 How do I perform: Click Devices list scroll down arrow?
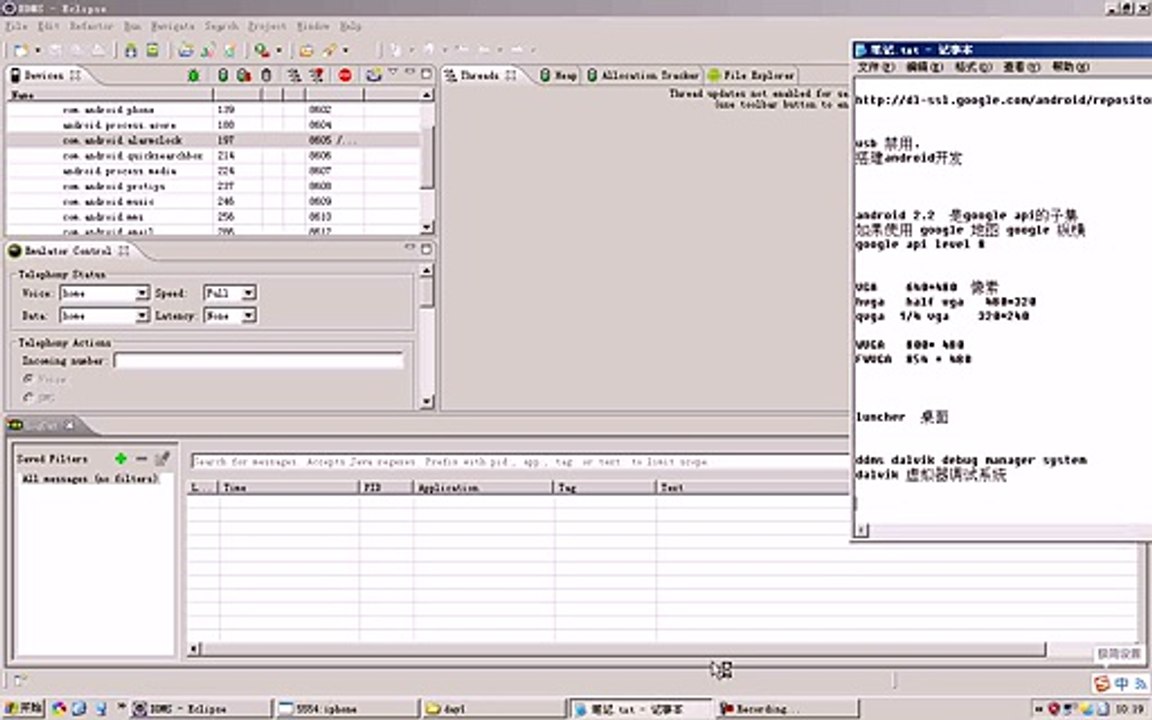pos(427,227)
